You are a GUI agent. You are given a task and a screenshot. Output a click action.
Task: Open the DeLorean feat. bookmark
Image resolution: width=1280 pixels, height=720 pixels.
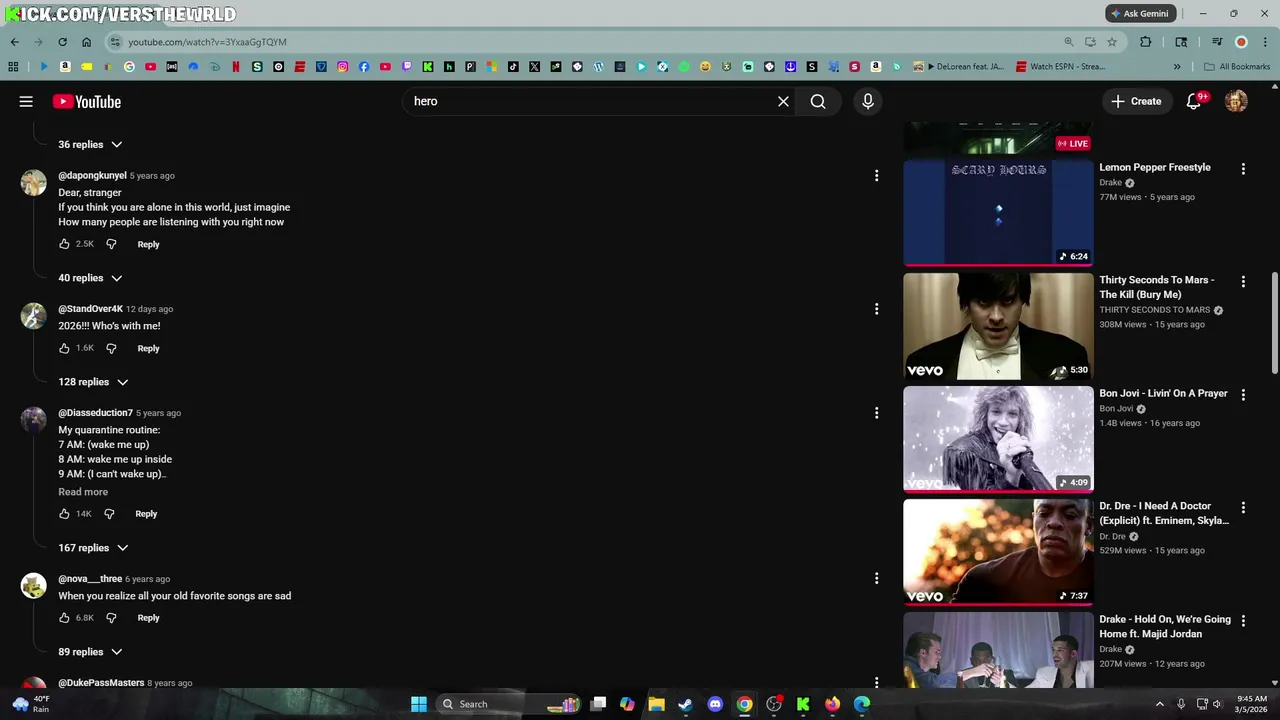coord(961,67)
